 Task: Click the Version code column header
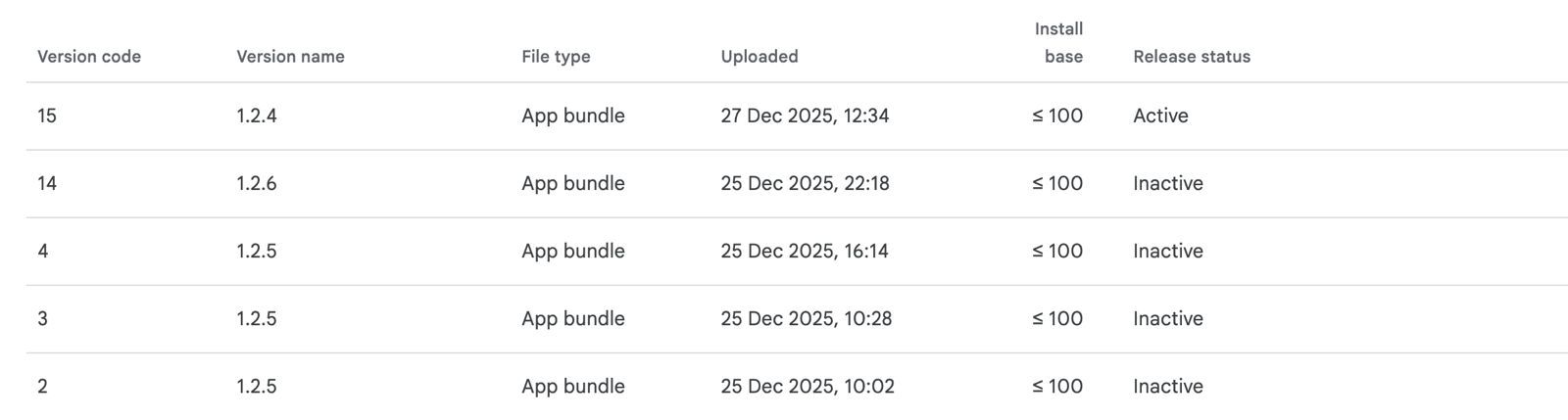(x=89, y=57)
